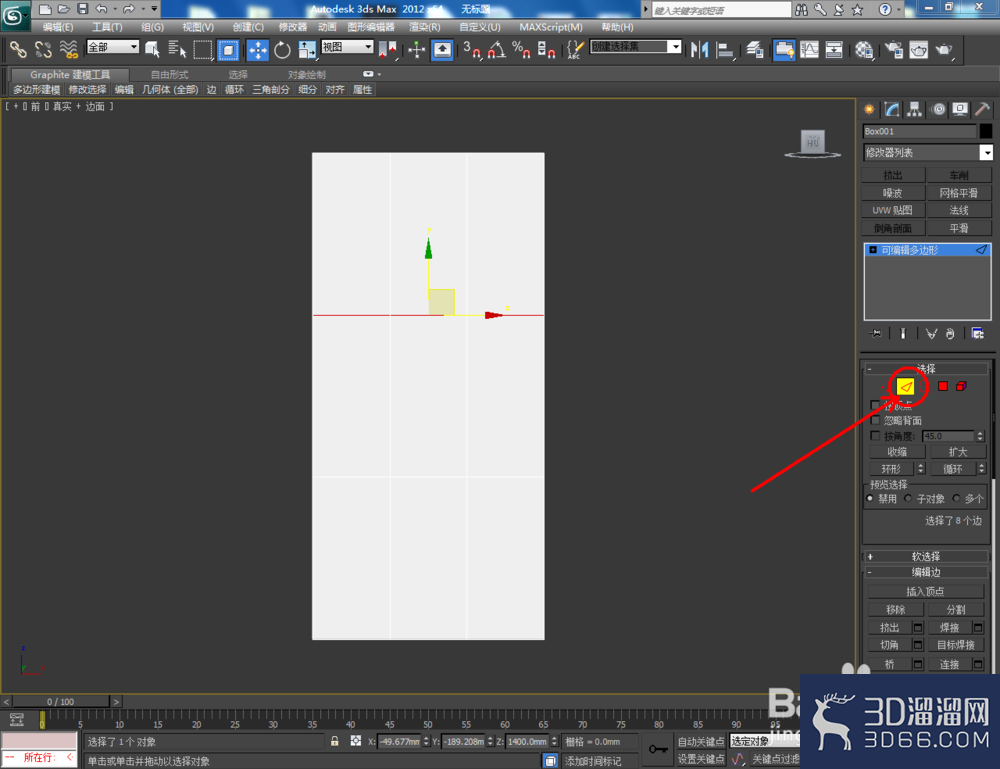Toggle Window/Crossing selection mode

[228, 50]
